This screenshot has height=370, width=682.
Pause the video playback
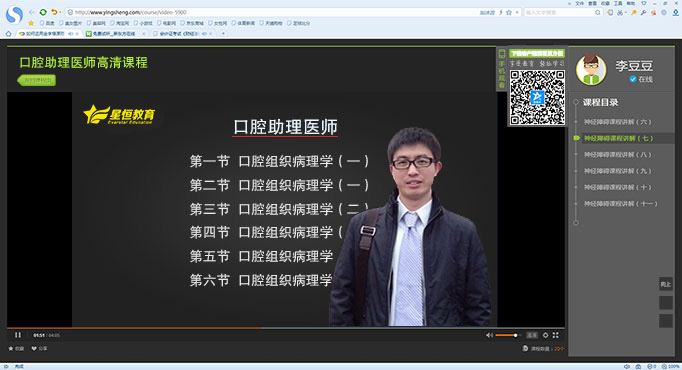click(x=18, y=335)
